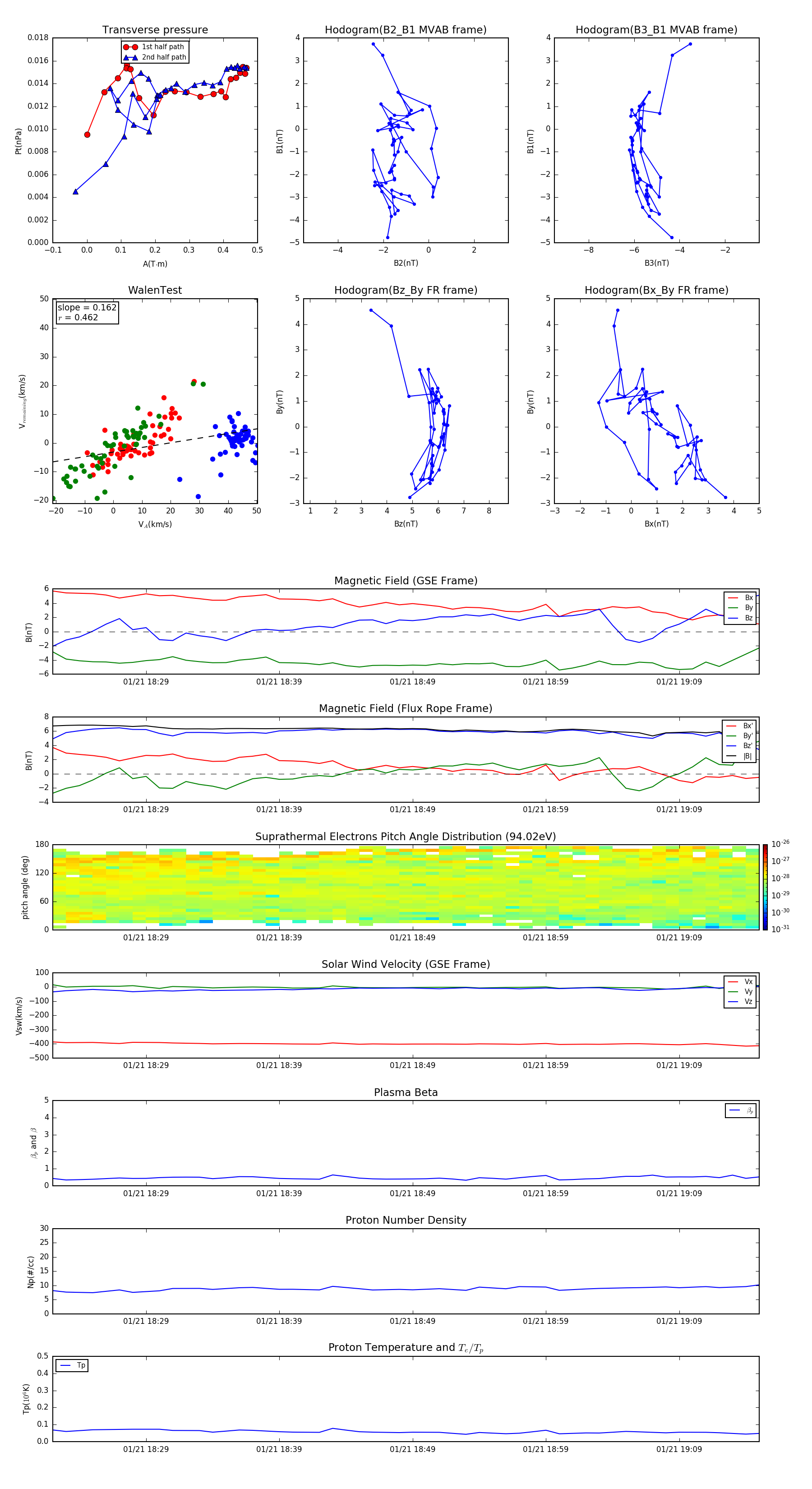Select "Vz" in the solar wind legend
Viewport: 812px width, 1489px height.
(x=741, y=1002)
